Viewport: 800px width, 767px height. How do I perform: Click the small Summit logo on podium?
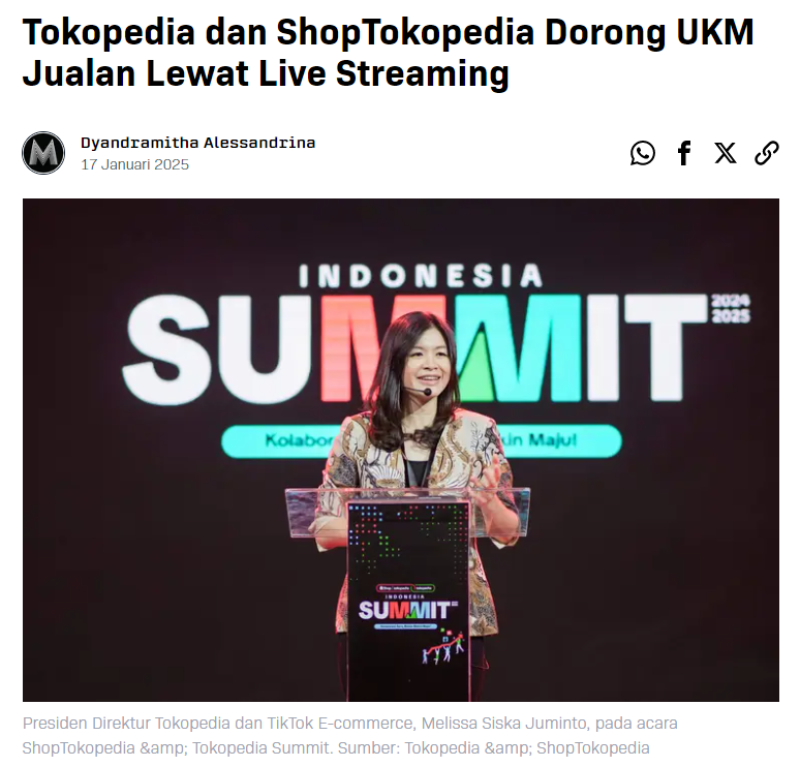pos(408,610)
